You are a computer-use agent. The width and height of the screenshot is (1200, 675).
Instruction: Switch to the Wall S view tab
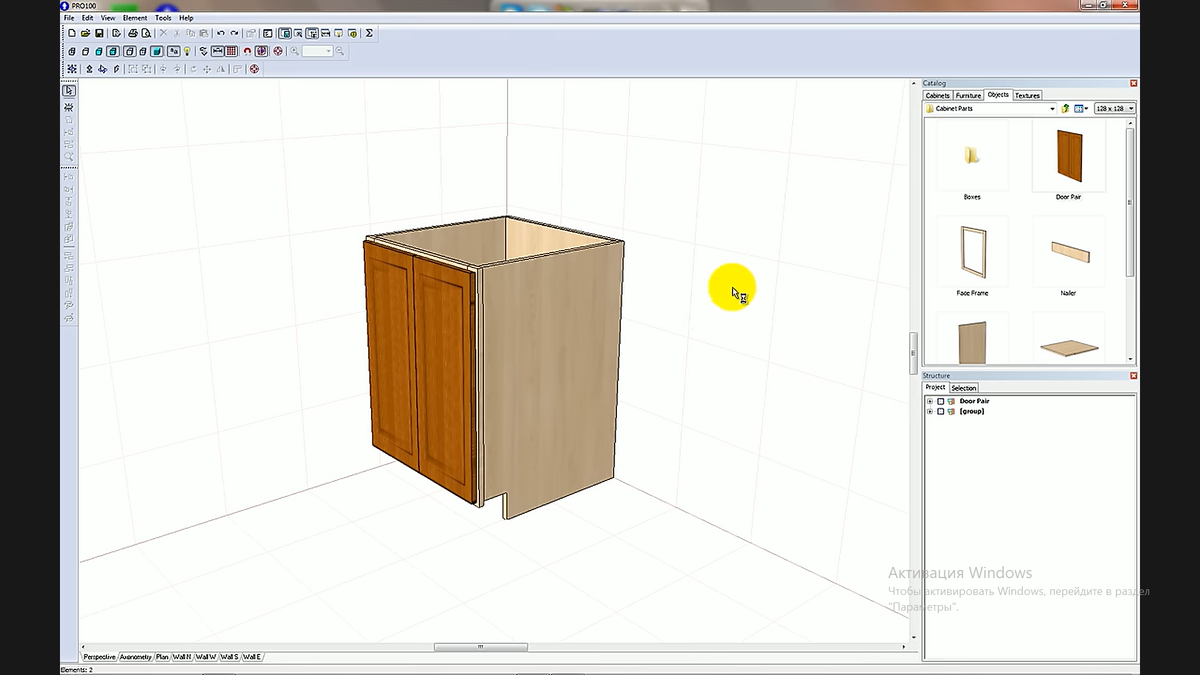coord(229,657)
